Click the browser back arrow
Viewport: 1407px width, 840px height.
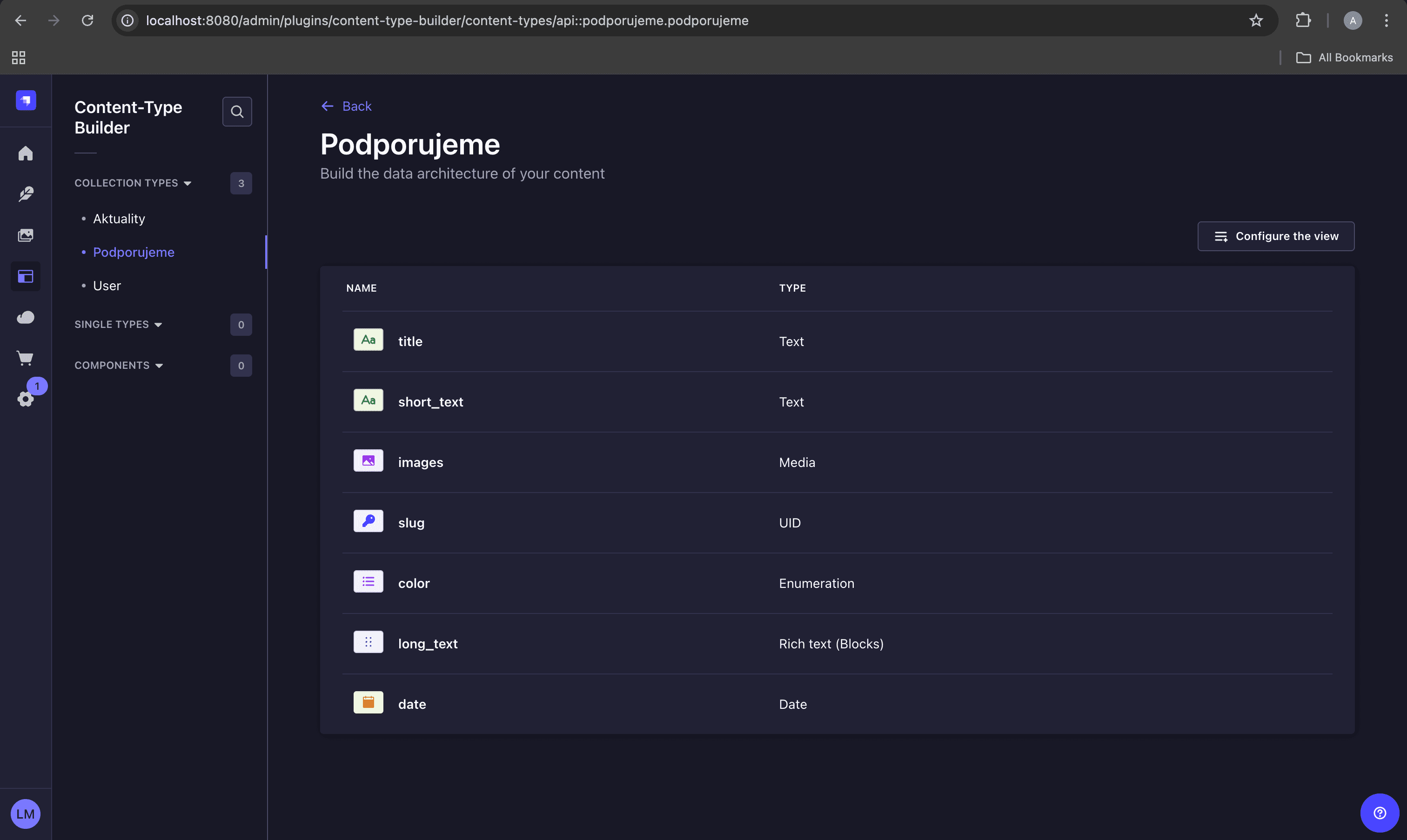pos(20,20)
